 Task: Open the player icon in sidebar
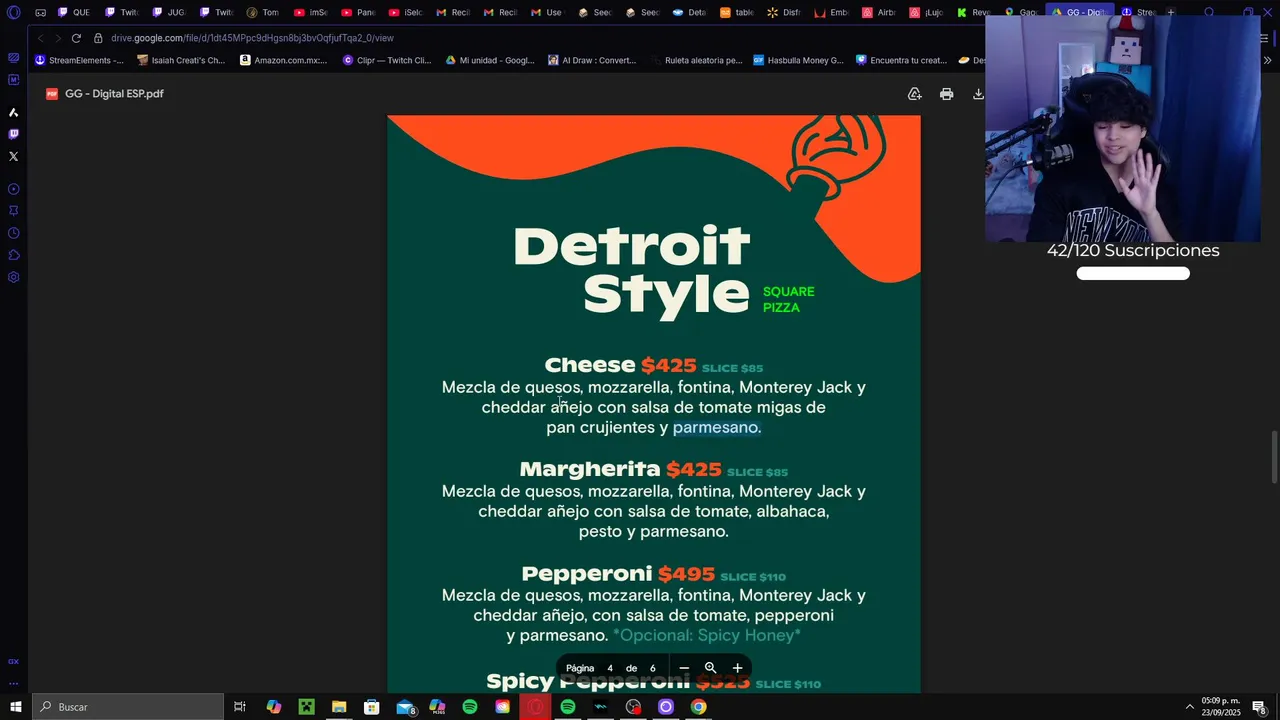click(13, 189)
